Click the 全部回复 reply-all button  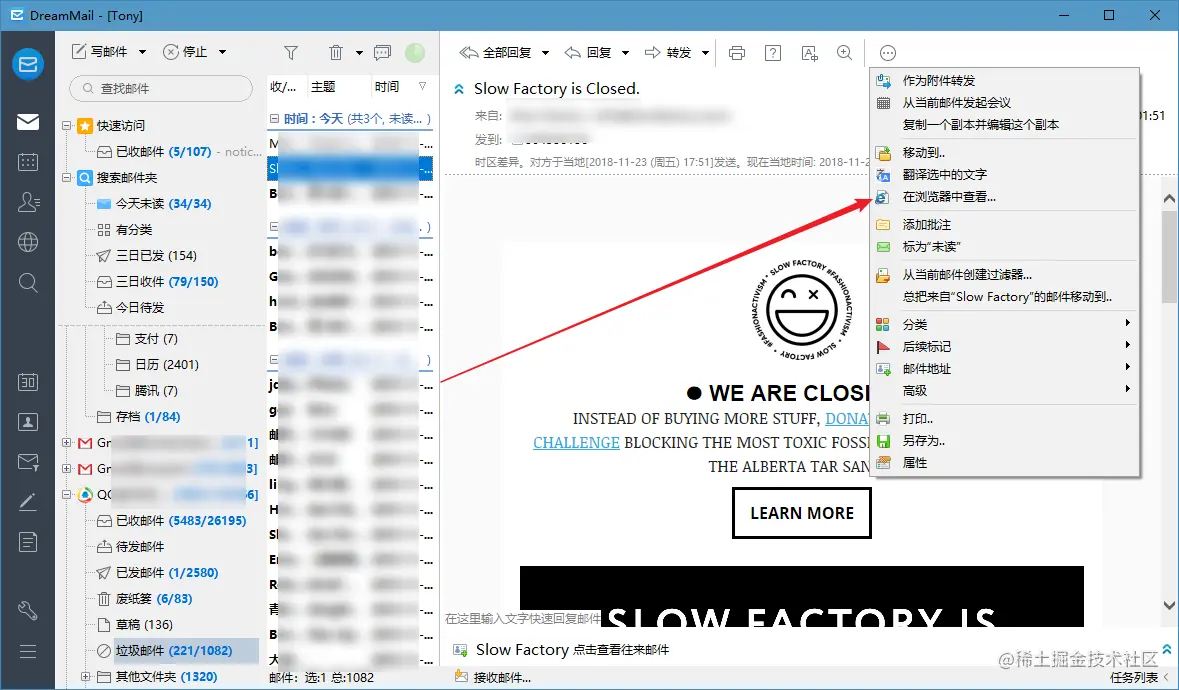496,53
